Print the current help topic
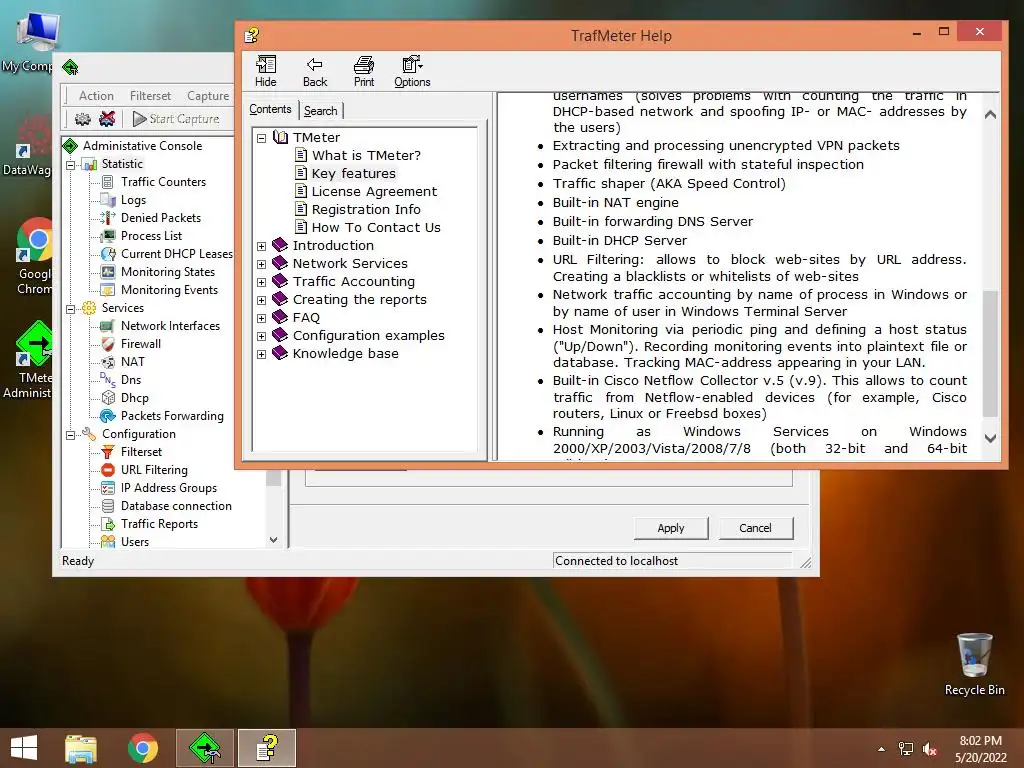The image size is (1024, 768). pos(364,71)
